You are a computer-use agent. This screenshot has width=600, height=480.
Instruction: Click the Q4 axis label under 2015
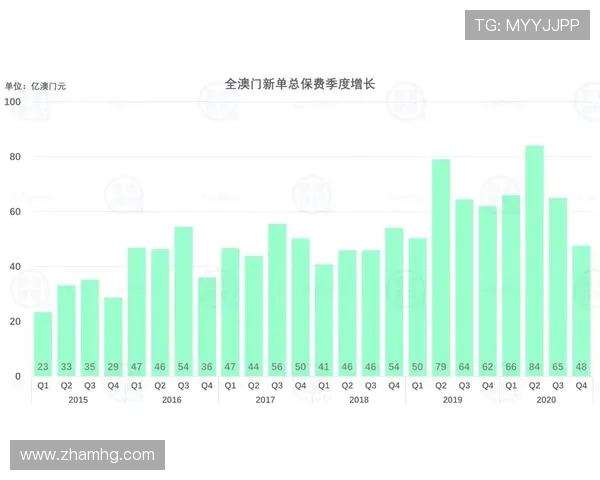coord(113,386)
